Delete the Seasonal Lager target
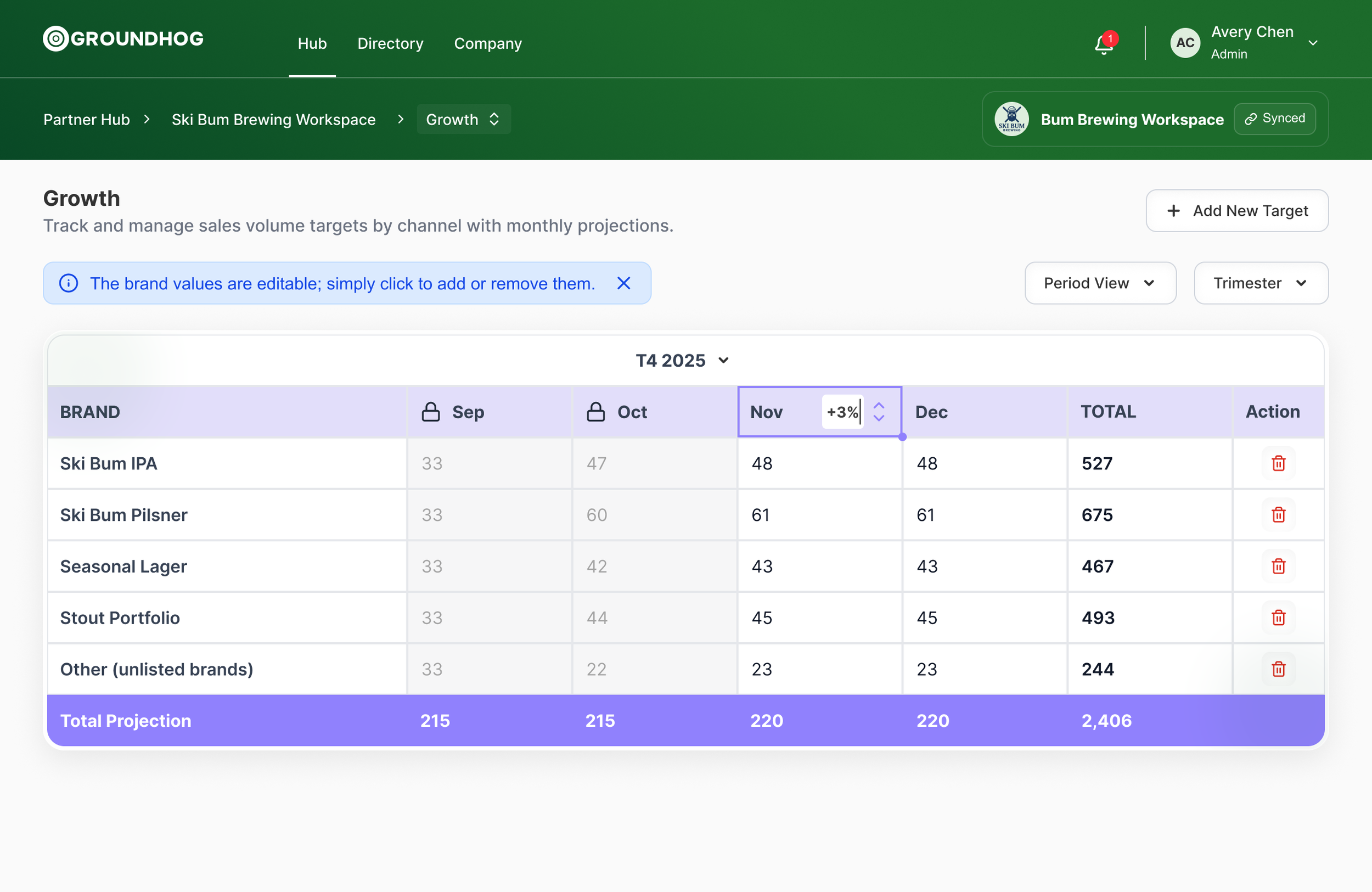This screenshot has width=1372, height=892. [x=1278, y=566]
